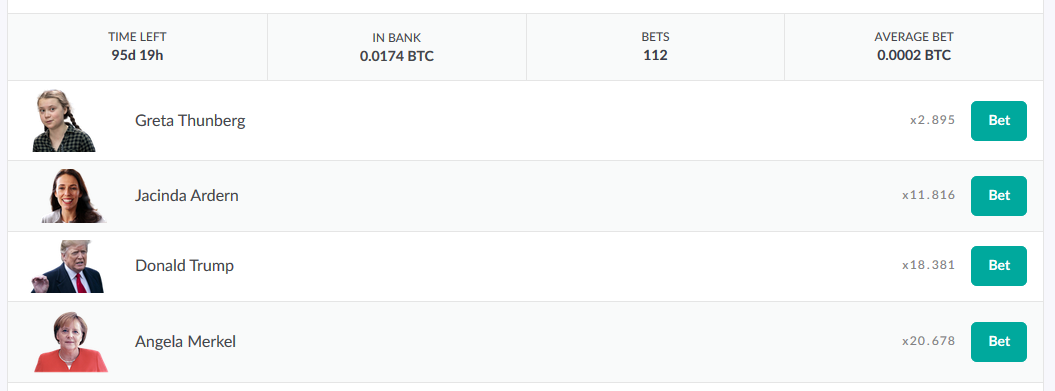
Task: Click the Bet button for Greta Thunberg
Action: tap(998, 121)
